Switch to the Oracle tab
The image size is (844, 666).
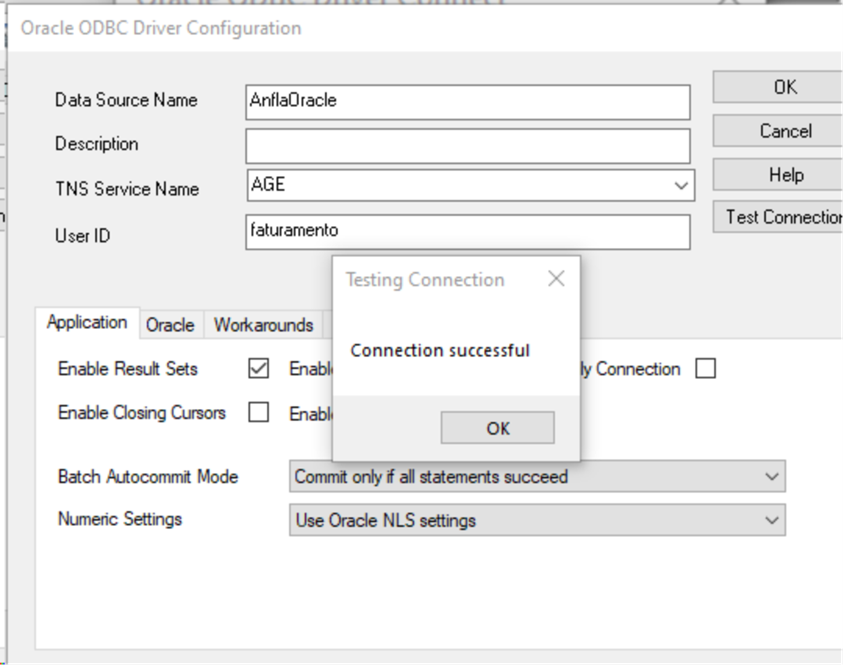[170, 325]
